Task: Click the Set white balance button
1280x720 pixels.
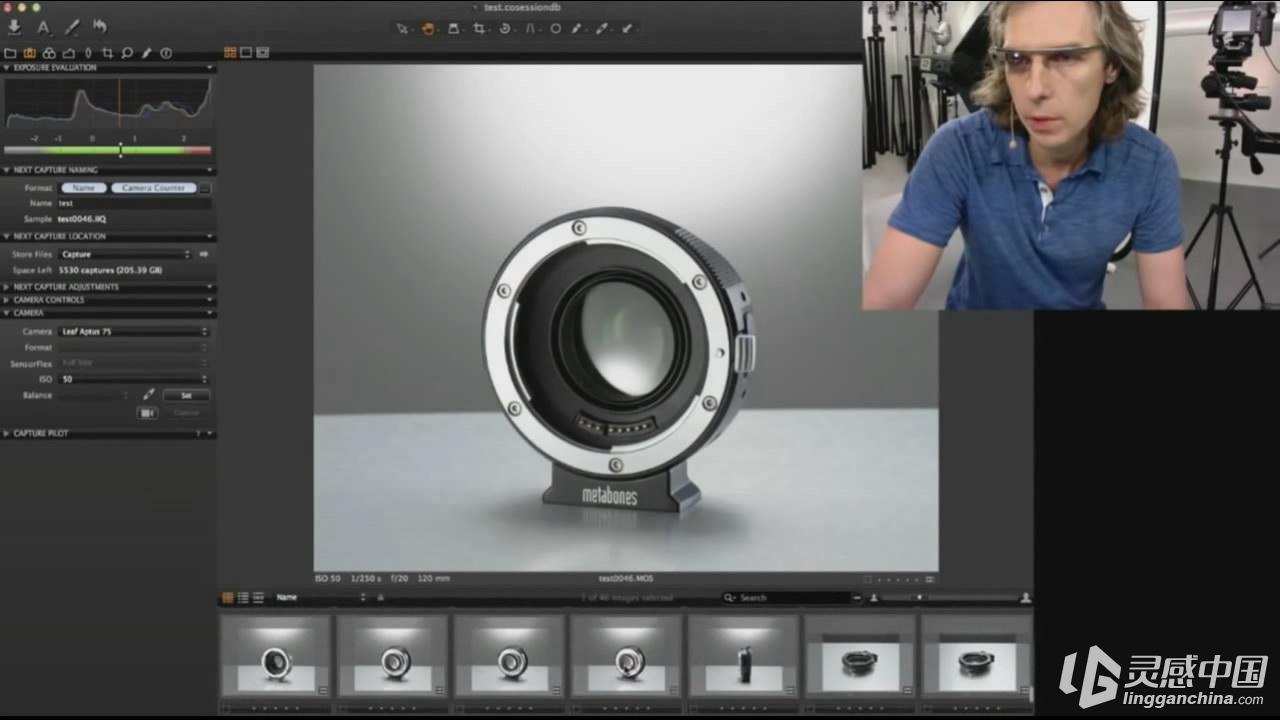Action: coord(186,395)
